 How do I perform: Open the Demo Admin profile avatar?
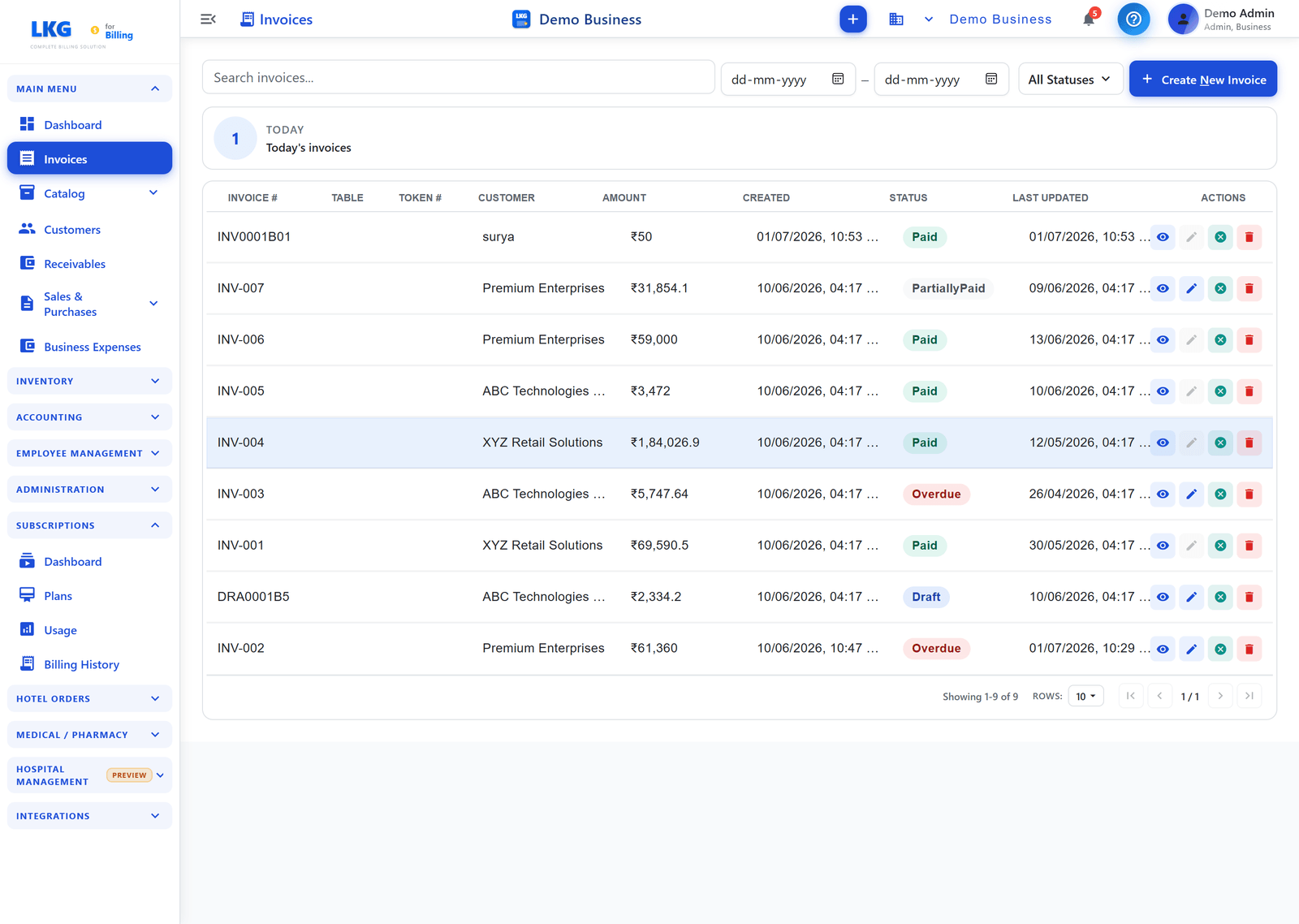tap(1183, 19)
